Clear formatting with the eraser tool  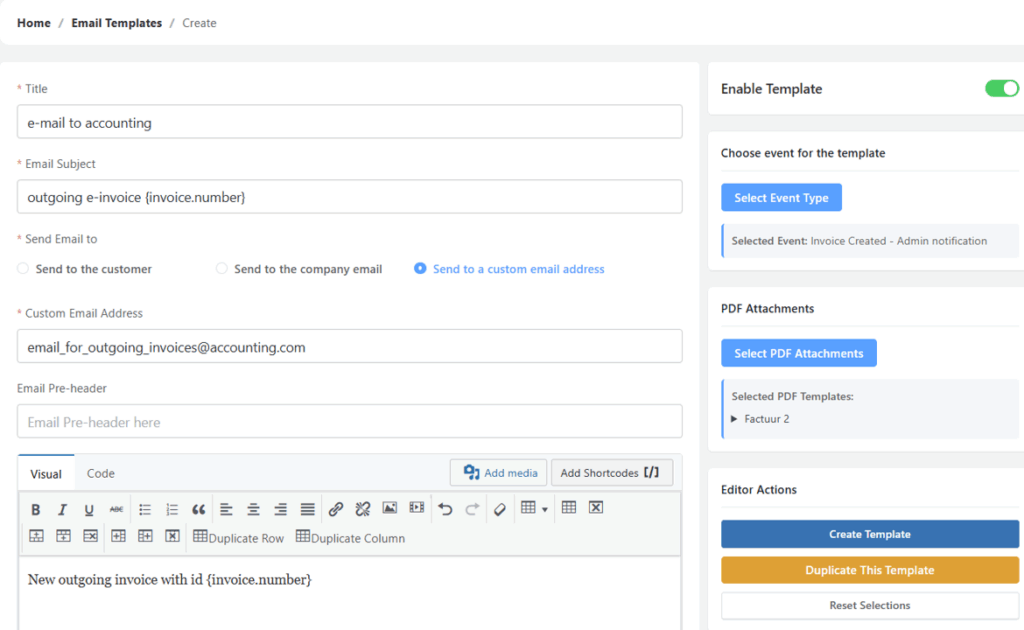pyautogui.click(x=499, y=508)
